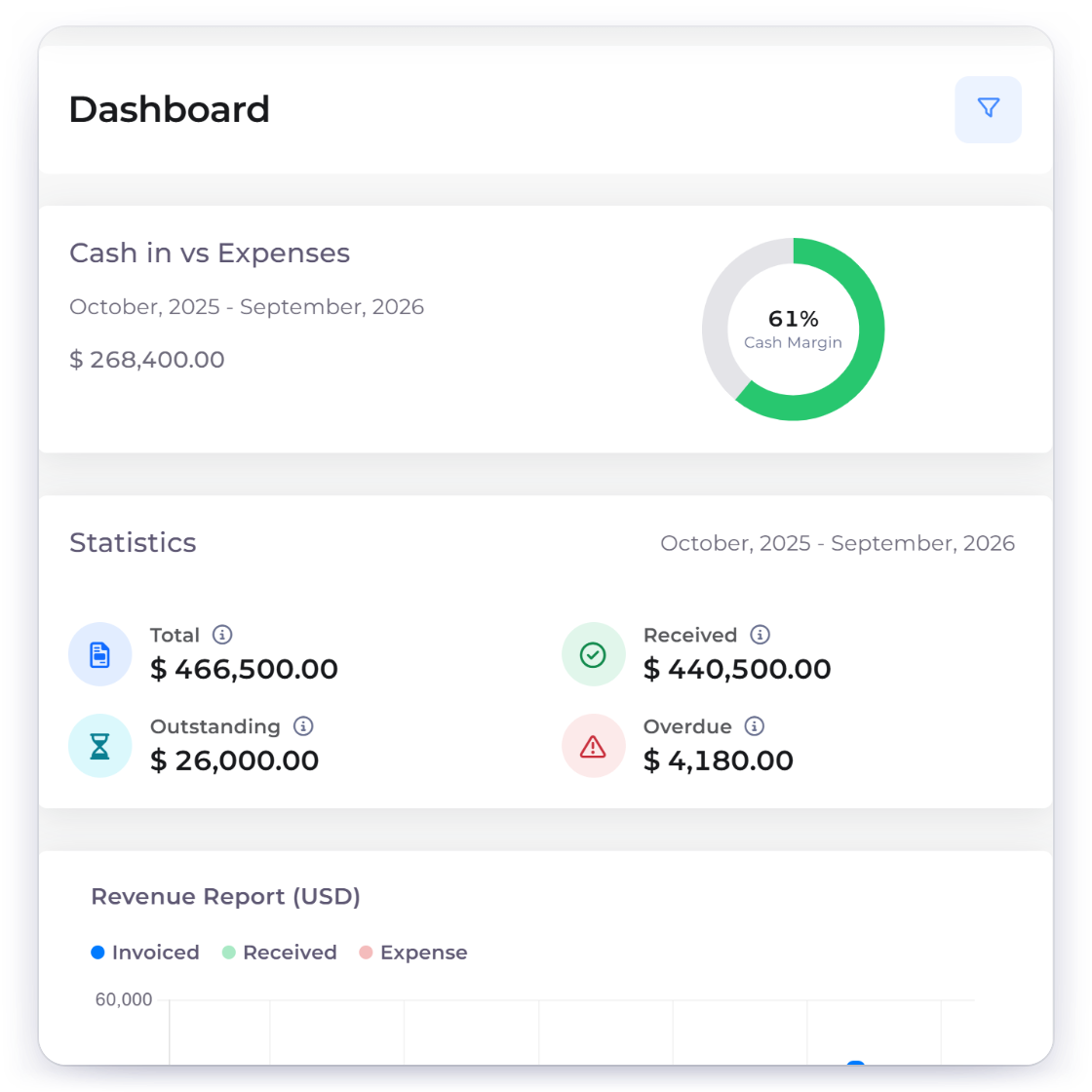Click the $ 26,000.00 outstanding amount
The width and height of the screenshot is (1092, 1092).
pos(235,760)
